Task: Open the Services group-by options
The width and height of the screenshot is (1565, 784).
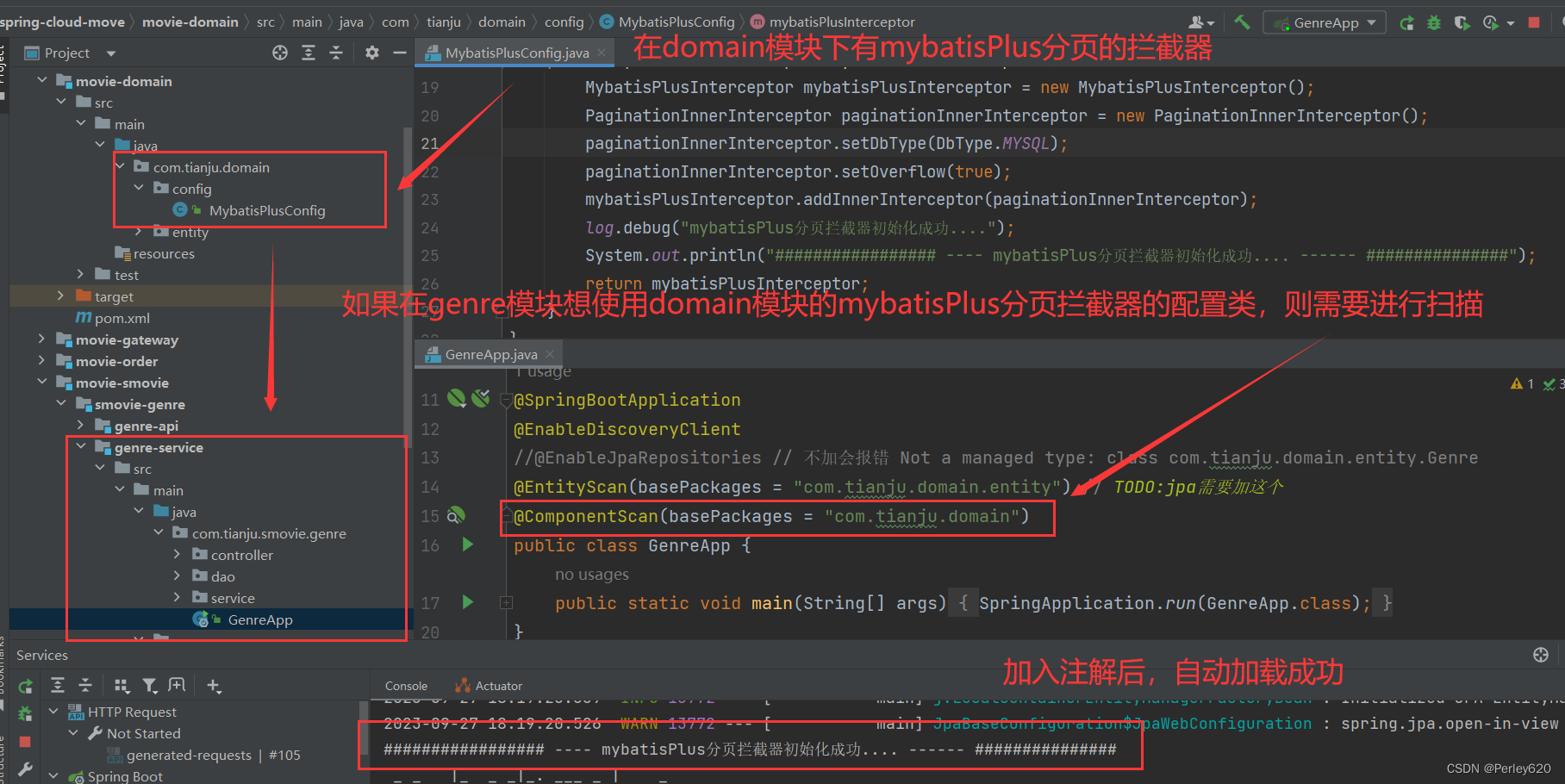Action: pos(122,685)
